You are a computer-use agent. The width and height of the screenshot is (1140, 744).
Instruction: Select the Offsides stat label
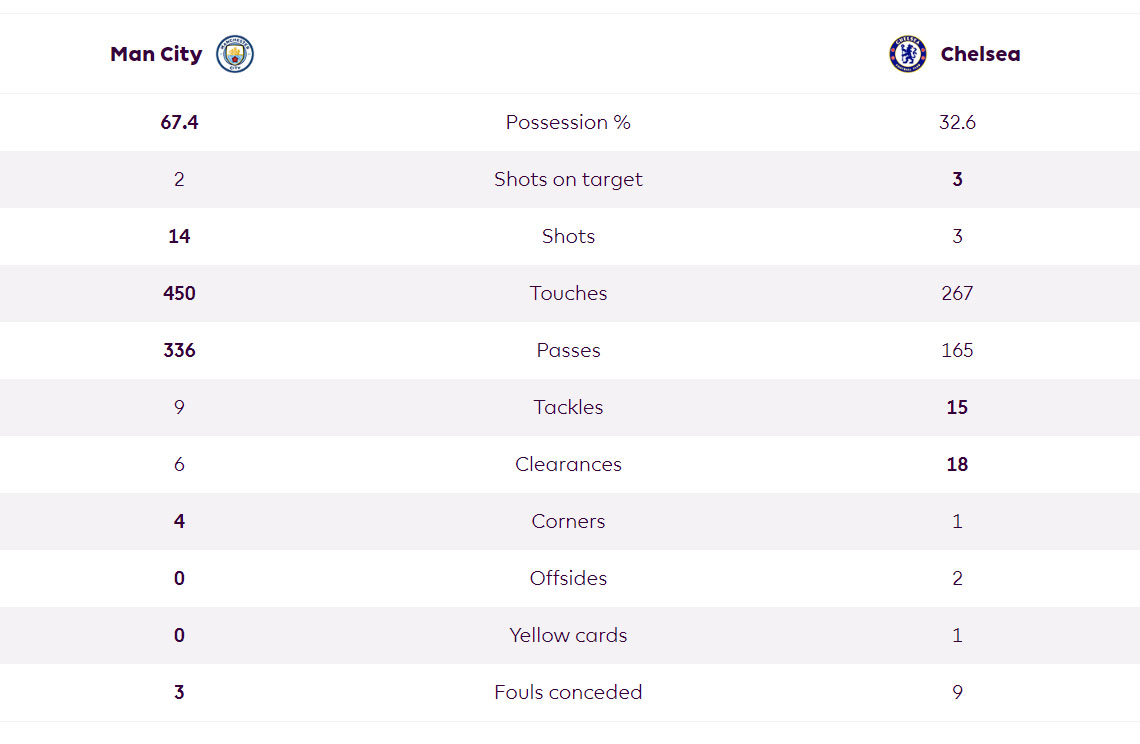point(568,578)
